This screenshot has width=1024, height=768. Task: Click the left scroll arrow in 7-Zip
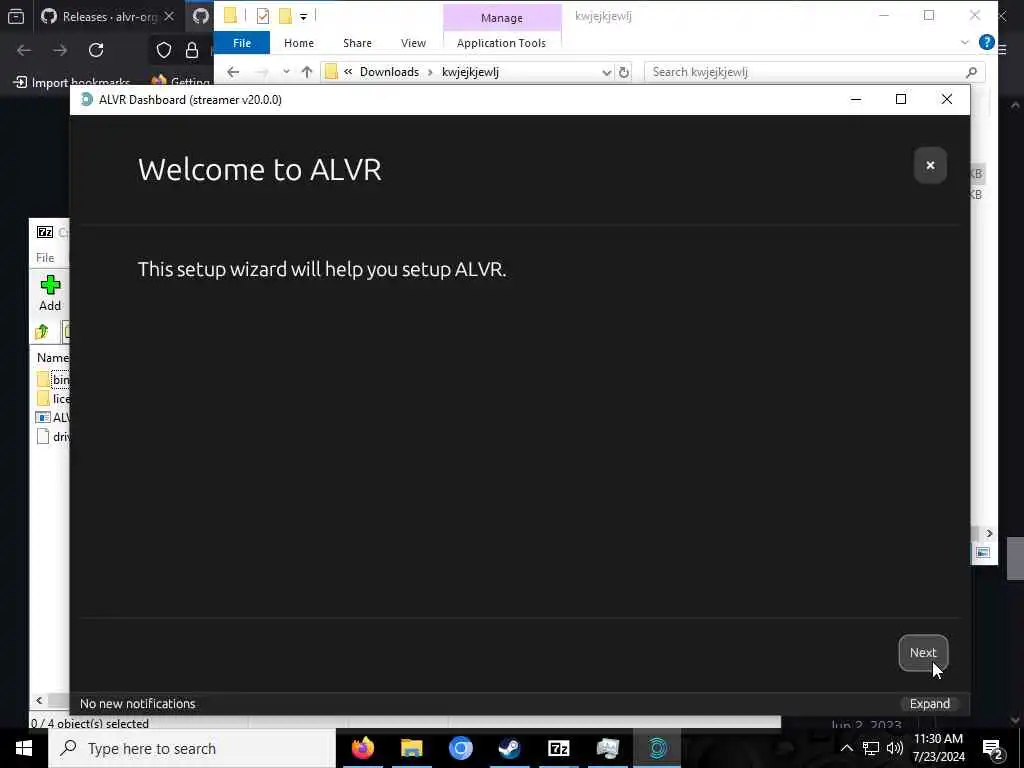pyautogui.click(x=39, y=701)
